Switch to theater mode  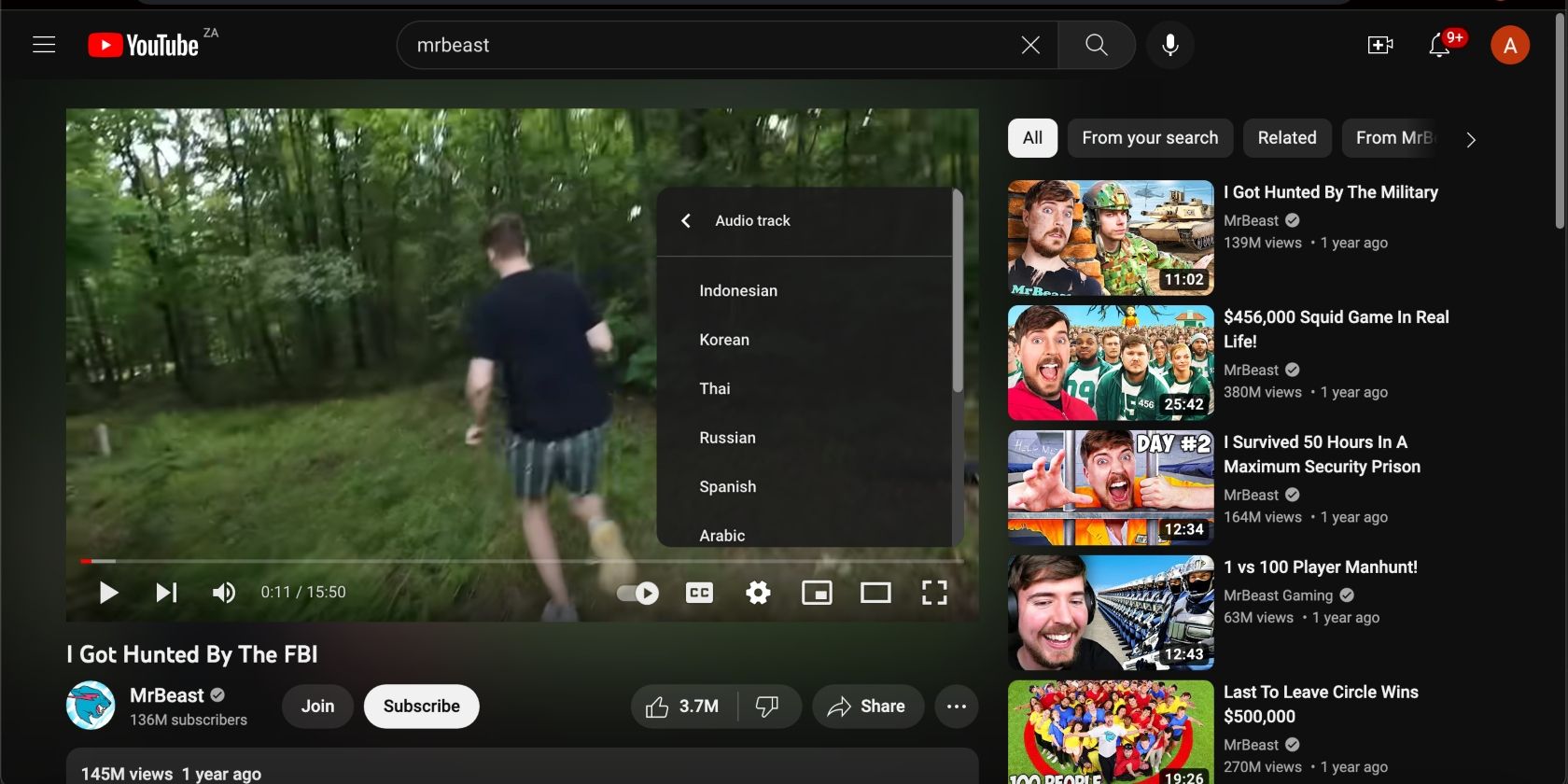875,593
